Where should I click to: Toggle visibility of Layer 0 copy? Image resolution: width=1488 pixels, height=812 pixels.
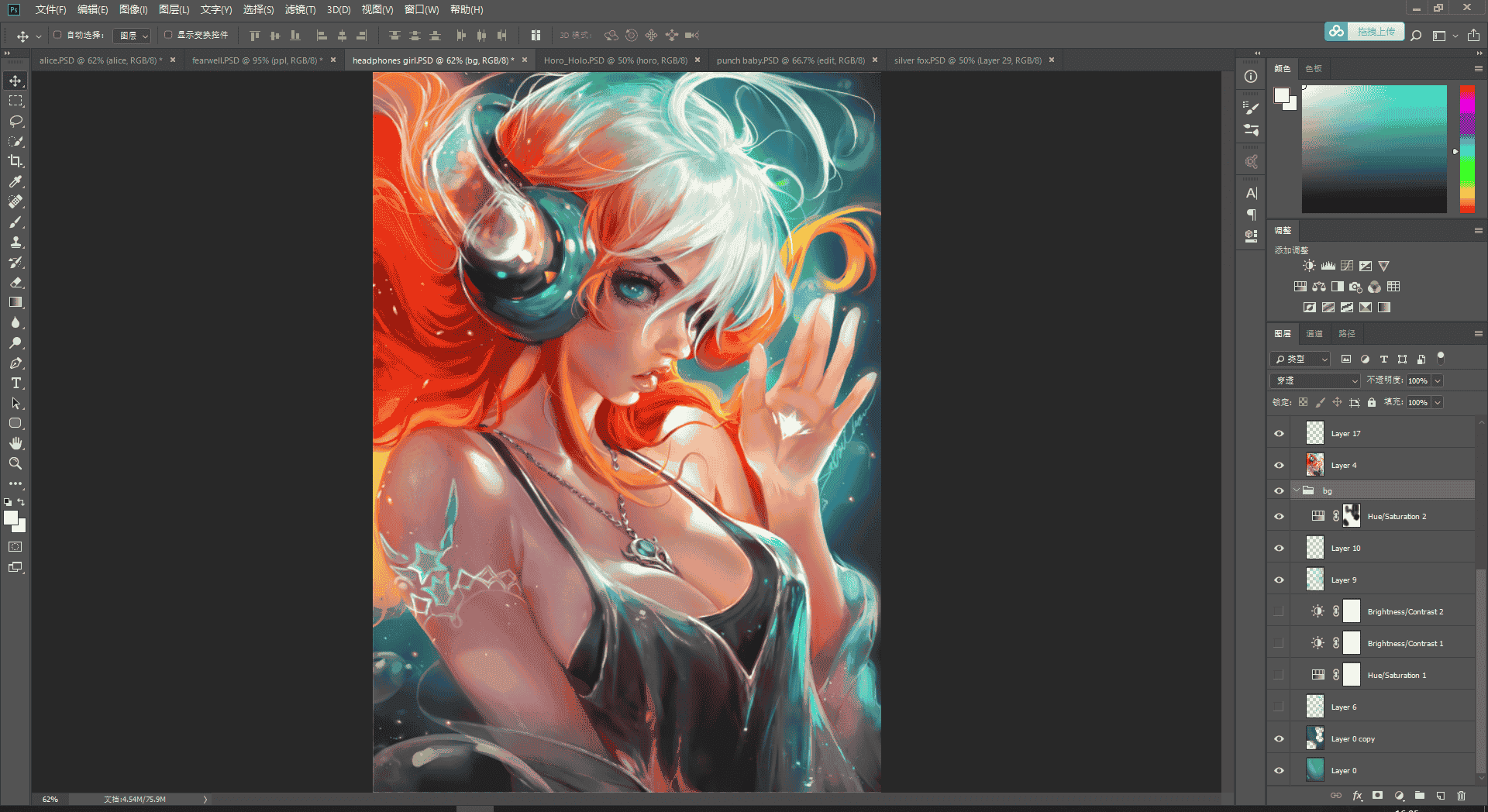click(1279, 738)
